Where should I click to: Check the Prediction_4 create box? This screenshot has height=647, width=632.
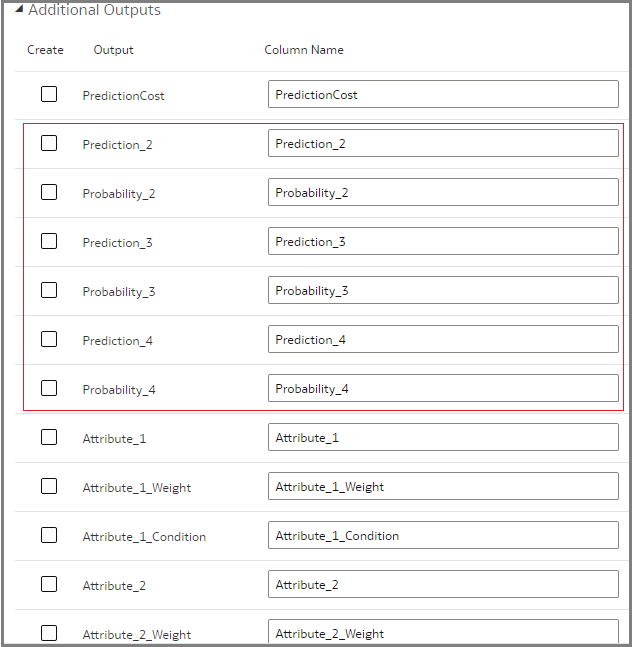click(49, 339)
